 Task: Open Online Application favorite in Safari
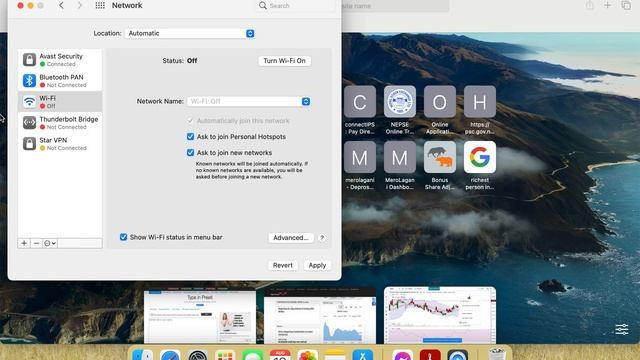(x=440, y=110)
